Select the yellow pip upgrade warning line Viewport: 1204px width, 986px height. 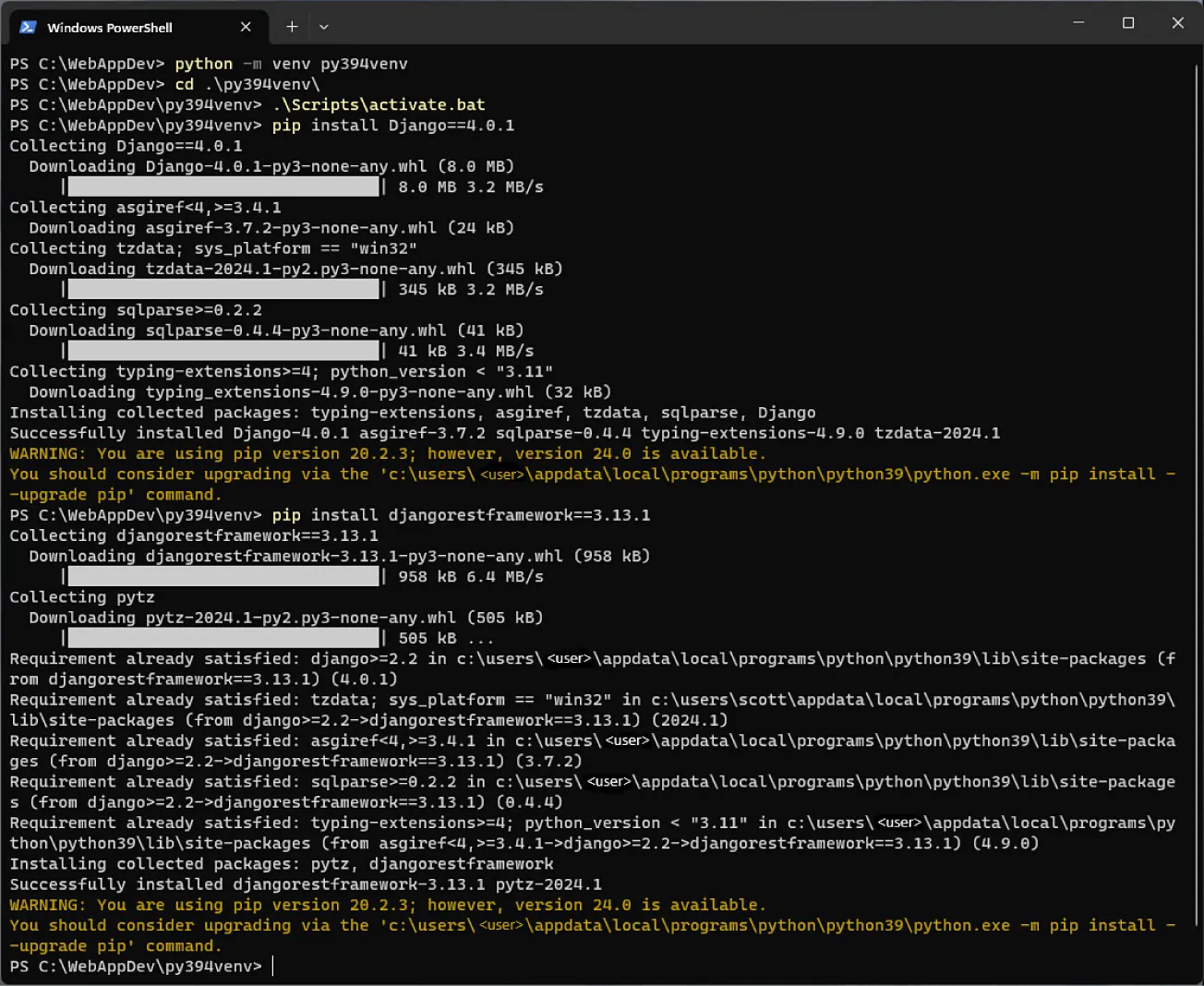click(386, 453)
